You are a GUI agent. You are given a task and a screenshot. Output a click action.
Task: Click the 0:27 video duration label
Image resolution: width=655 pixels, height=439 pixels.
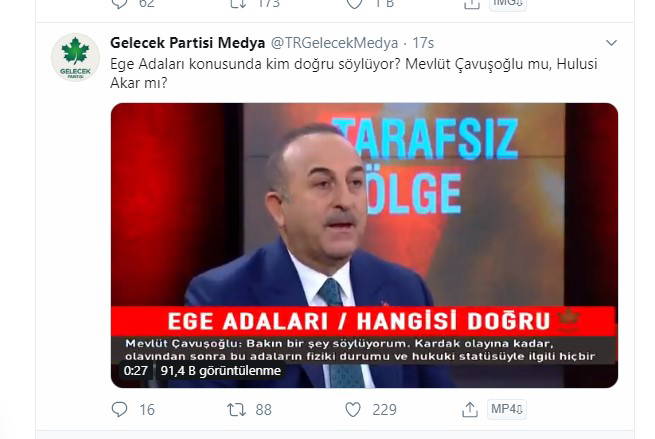(136, 370)
